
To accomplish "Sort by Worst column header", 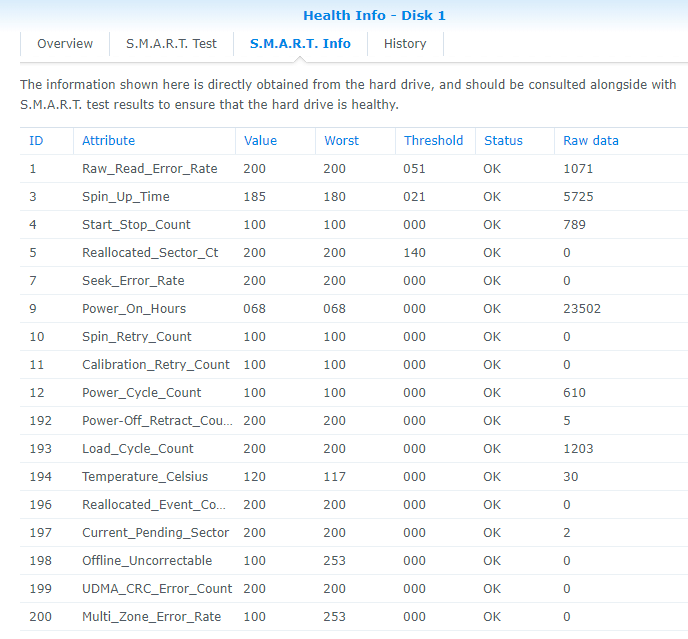I will (x=355, y=141).
